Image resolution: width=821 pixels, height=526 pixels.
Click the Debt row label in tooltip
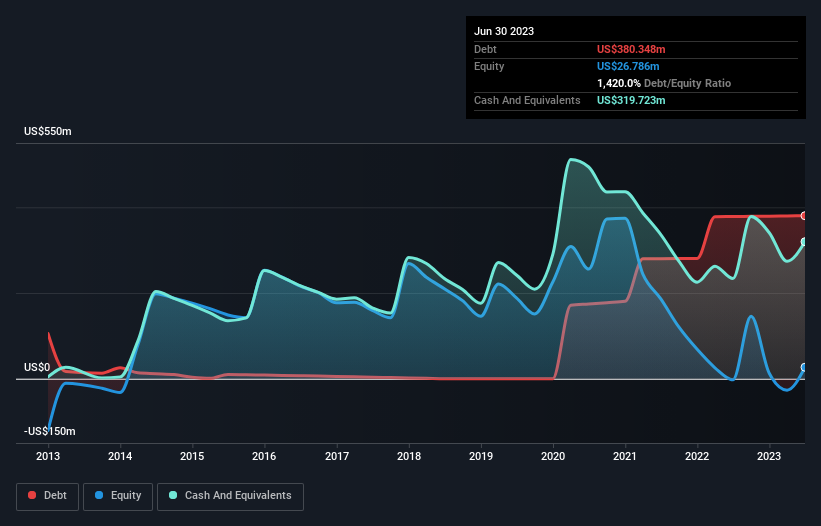485,49
